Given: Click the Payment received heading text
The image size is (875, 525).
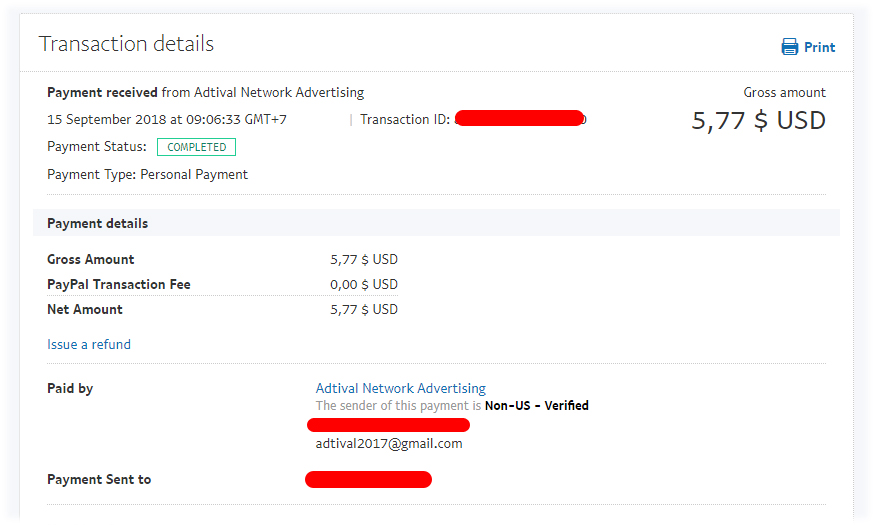Looking at the screenshot, I should 102,92.
